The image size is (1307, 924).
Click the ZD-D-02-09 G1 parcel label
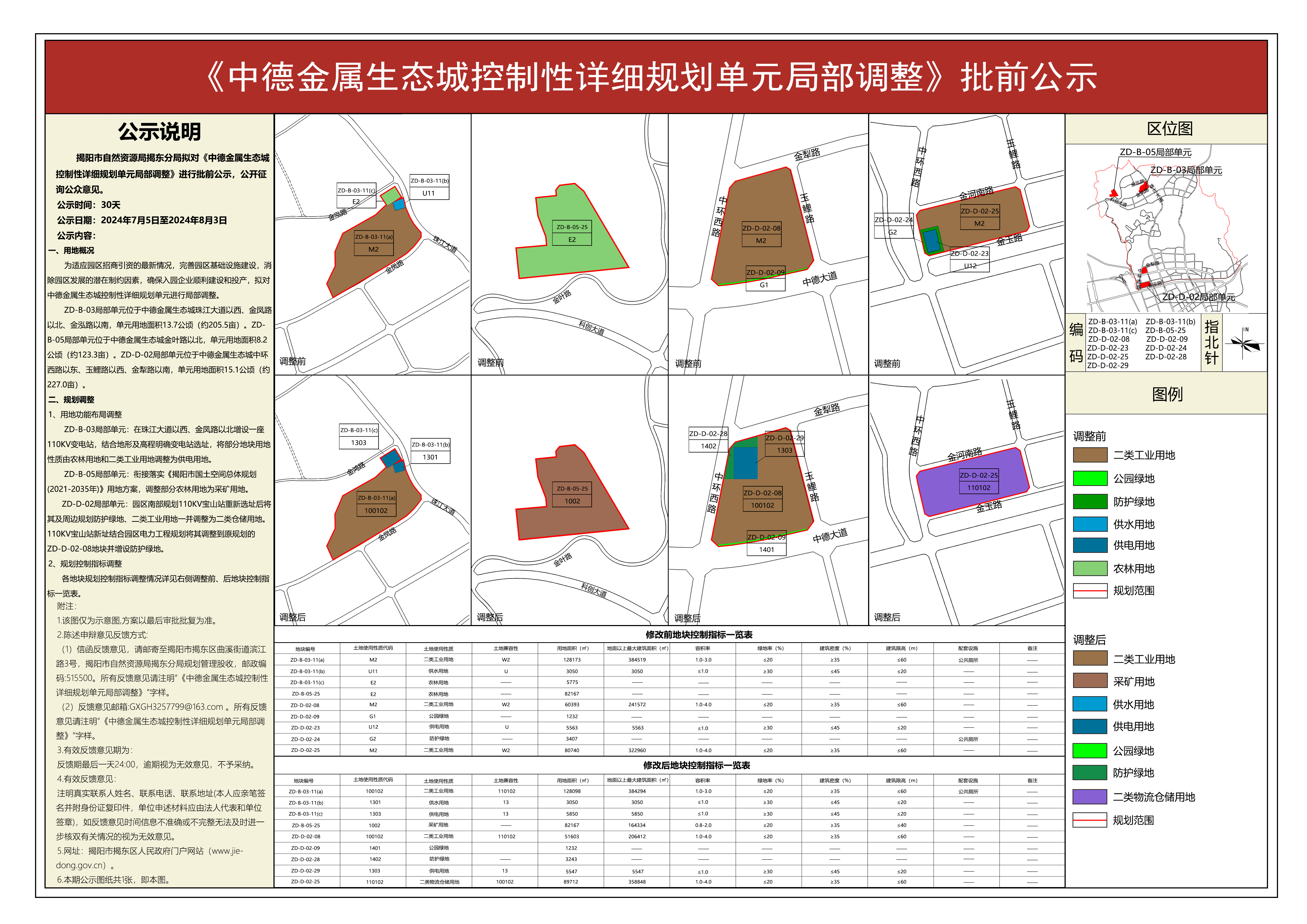point(765,279)
